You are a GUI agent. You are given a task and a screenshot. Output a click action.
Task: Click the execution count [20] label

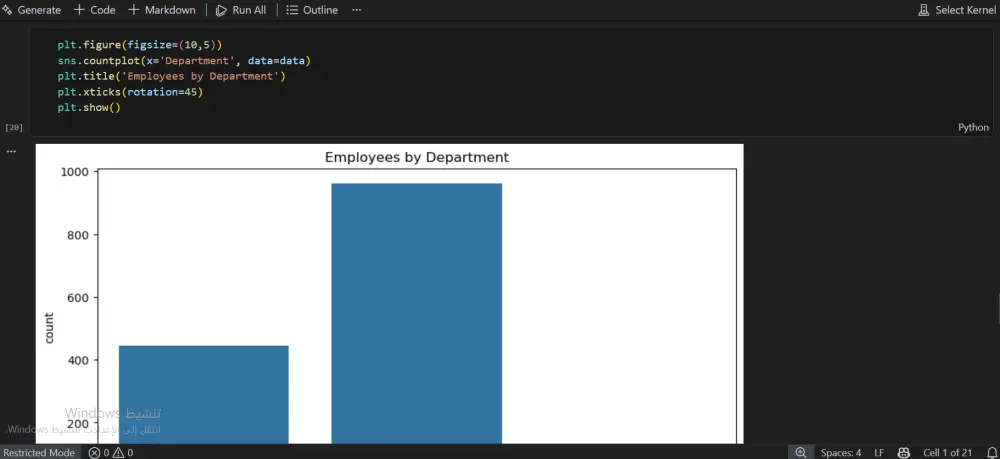(x=14, y=128)
